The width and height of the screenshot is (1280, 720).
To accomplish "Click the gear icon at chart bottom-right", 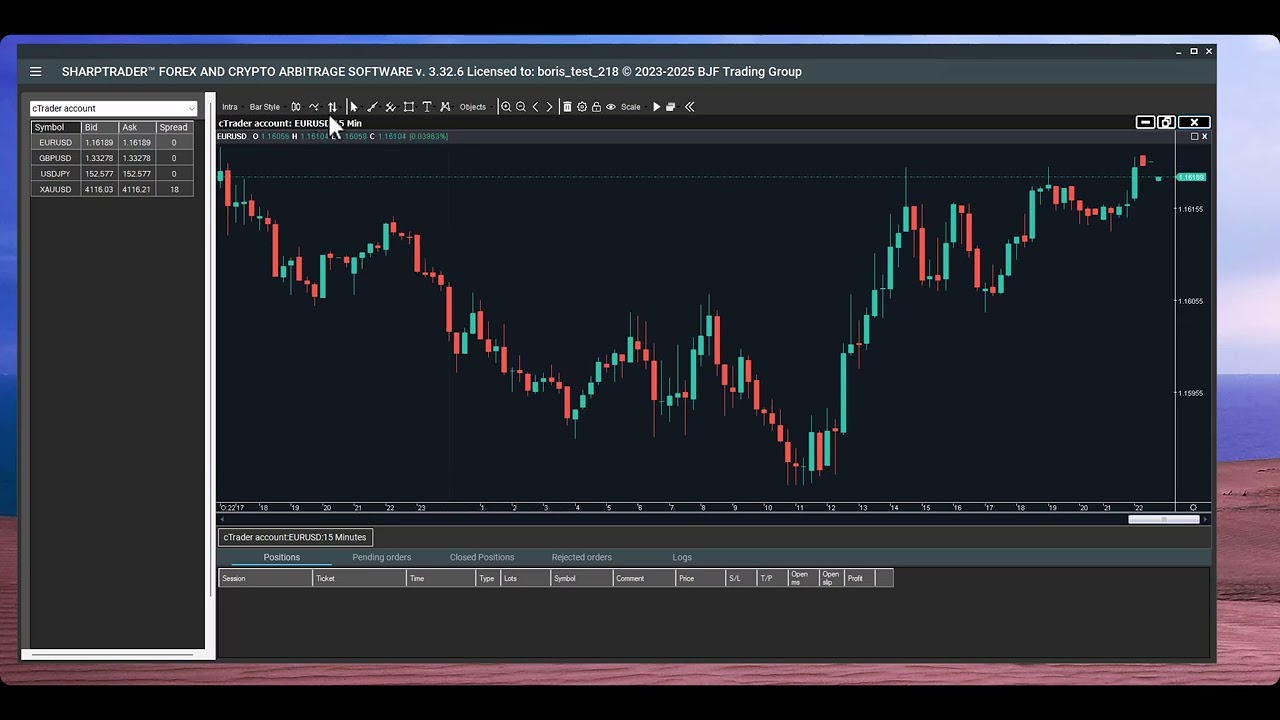I will click(x=1193, y=507).
